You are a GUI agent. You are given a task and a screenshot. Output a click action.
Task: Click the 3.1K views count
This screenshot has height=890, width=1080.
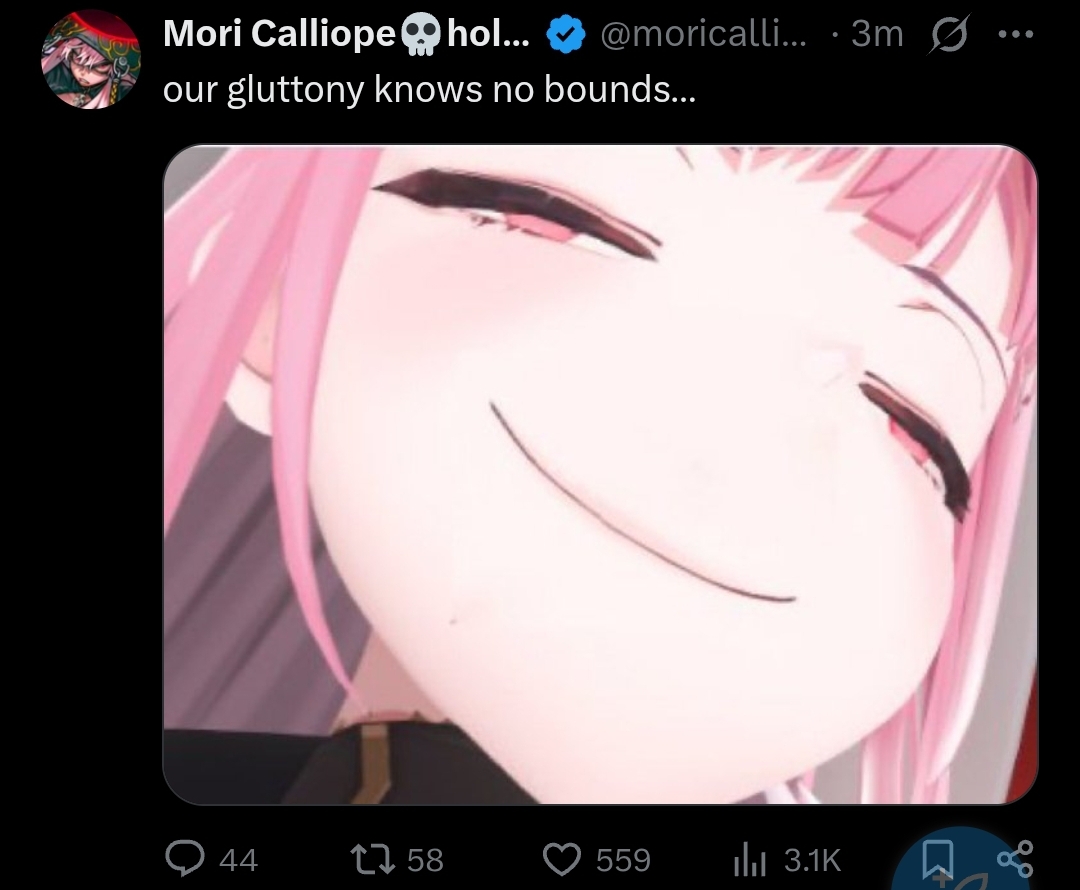pos(812,860)
